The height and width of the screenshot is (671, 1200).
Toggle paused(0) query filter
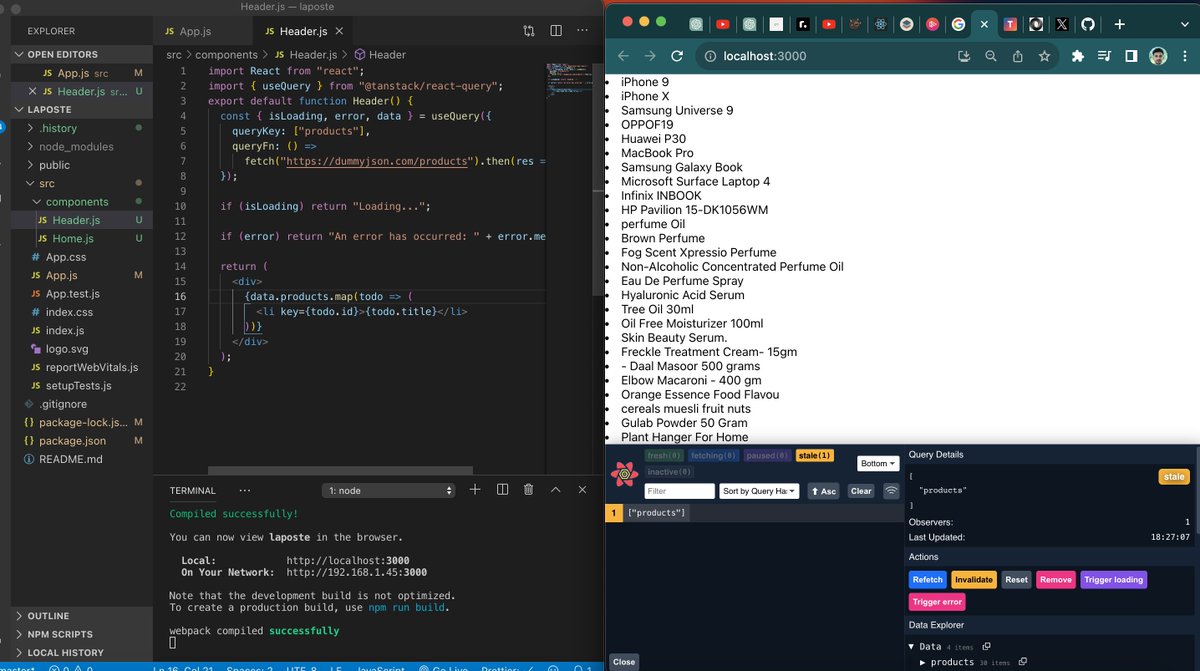768,456
